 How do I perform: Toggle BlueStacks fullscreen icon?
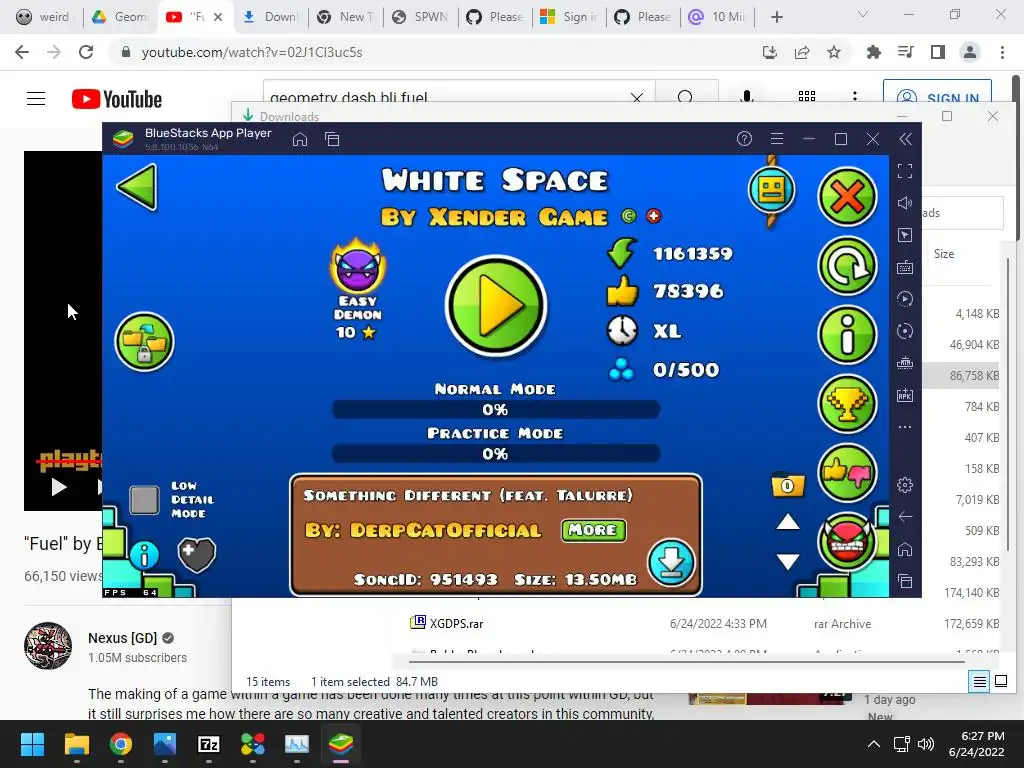pos(905,171)
